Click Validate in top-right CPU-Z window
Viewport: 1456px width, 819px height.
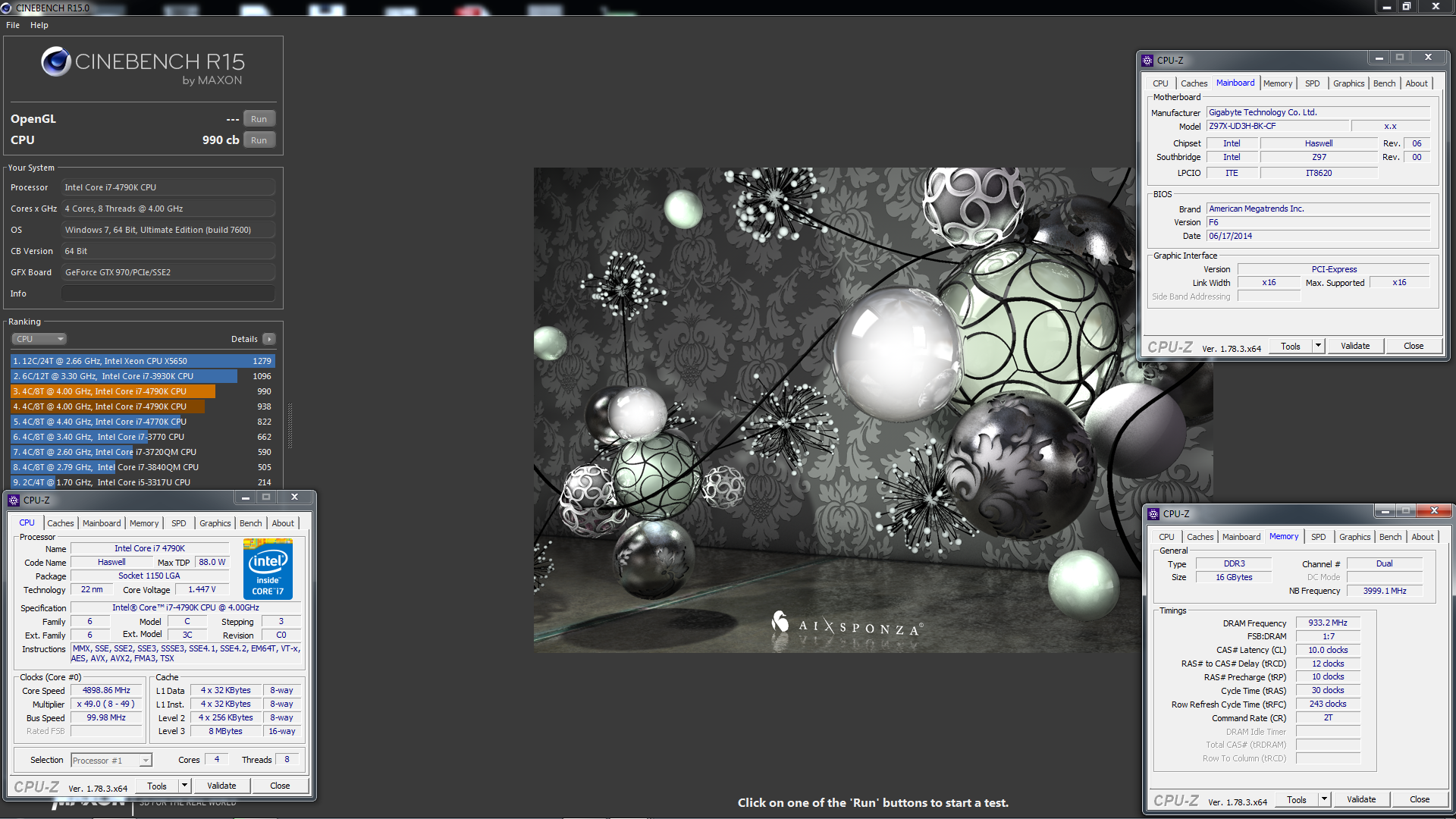coord(1355,346)
